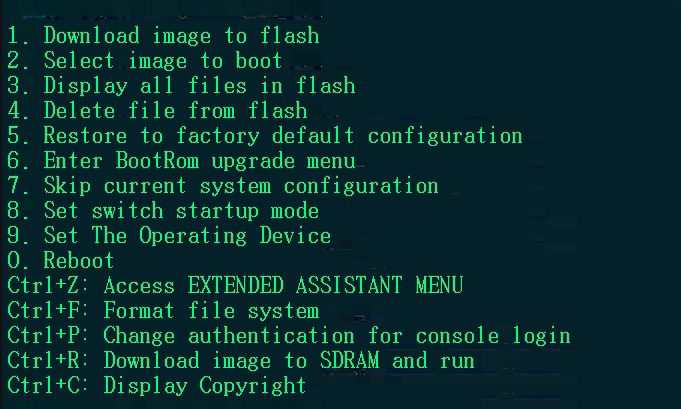This screenshot has width=681, height=409.
Task: Select the 'Select image to boot' line
Action: (x=145, y=61)
